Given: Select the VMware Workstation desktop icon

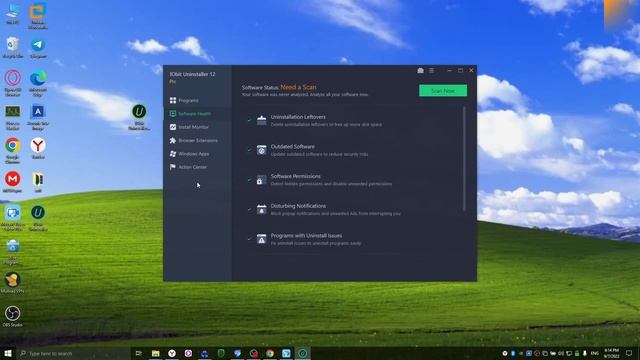Looking at the screenshot, I should tap(38, 16).
